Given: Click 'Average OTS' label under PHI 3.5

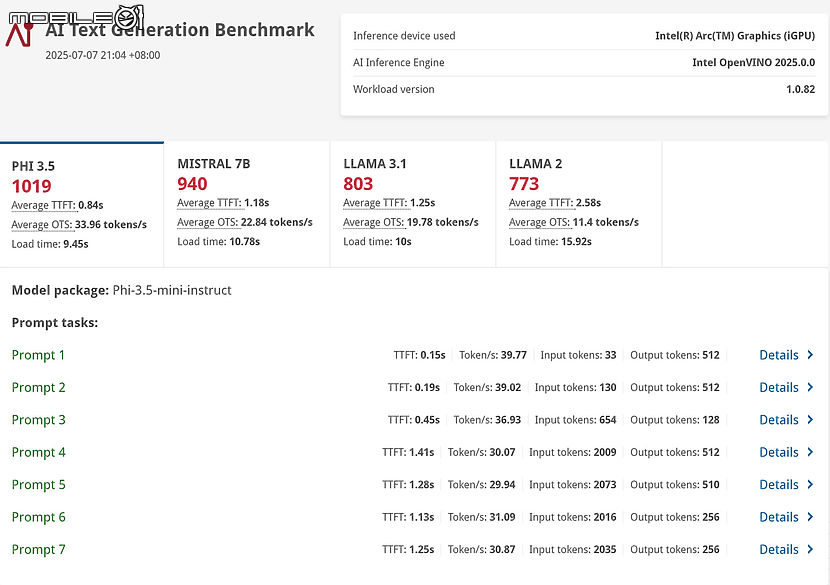Looking at the screenshot, I should coord(42,225).
